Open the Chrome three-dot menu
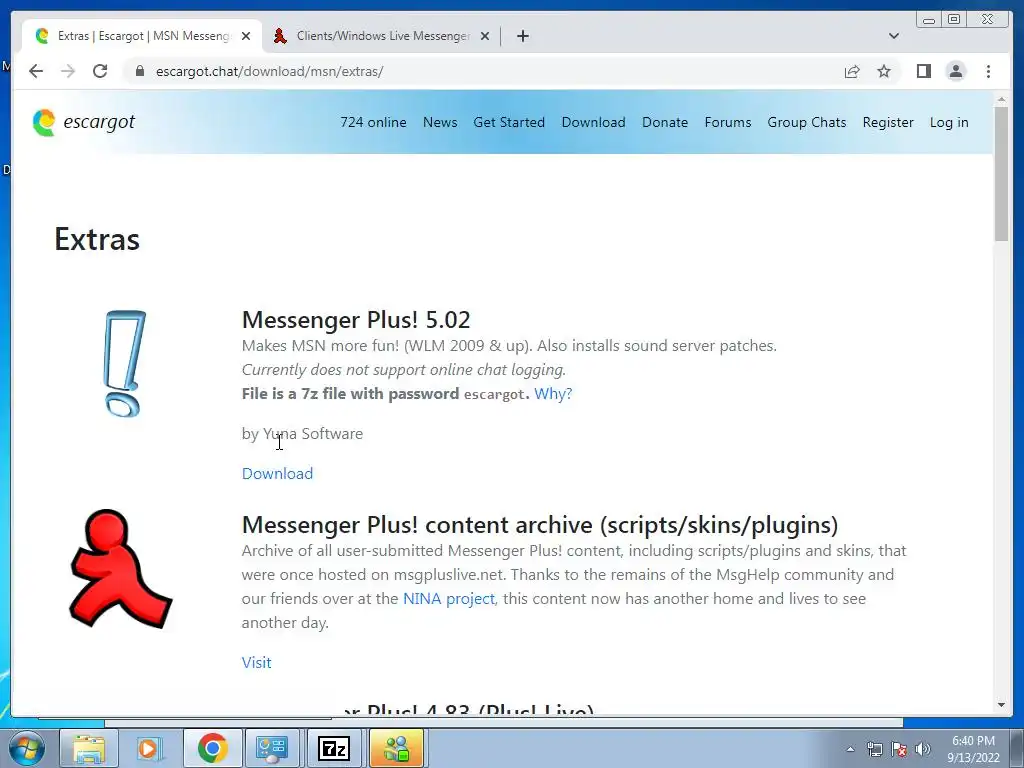The width and height of the screenshot is (1024, 768). [988, 71]
